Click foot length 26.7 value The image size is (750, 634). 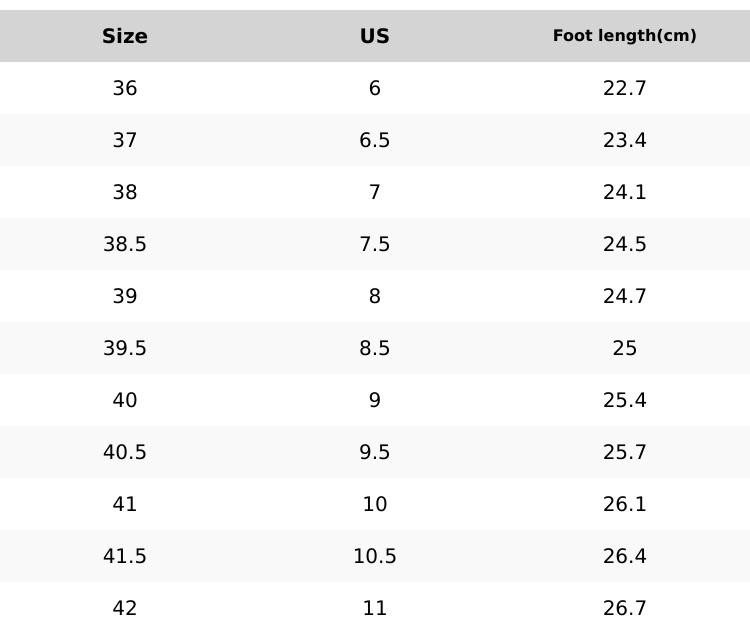(x=624, y=608)
